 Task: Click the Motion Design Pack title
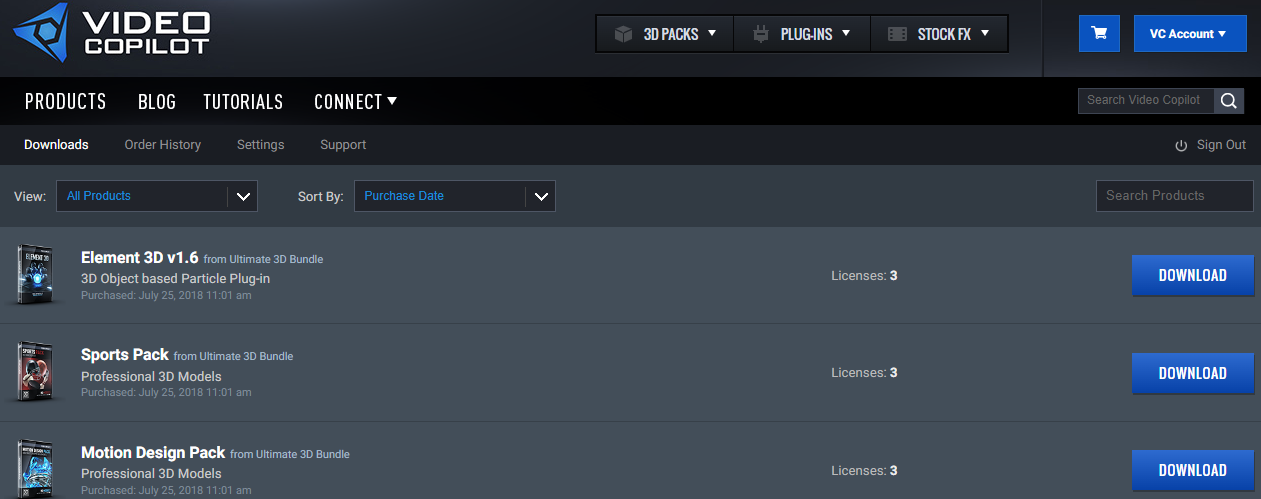click(x=153, y=452)
